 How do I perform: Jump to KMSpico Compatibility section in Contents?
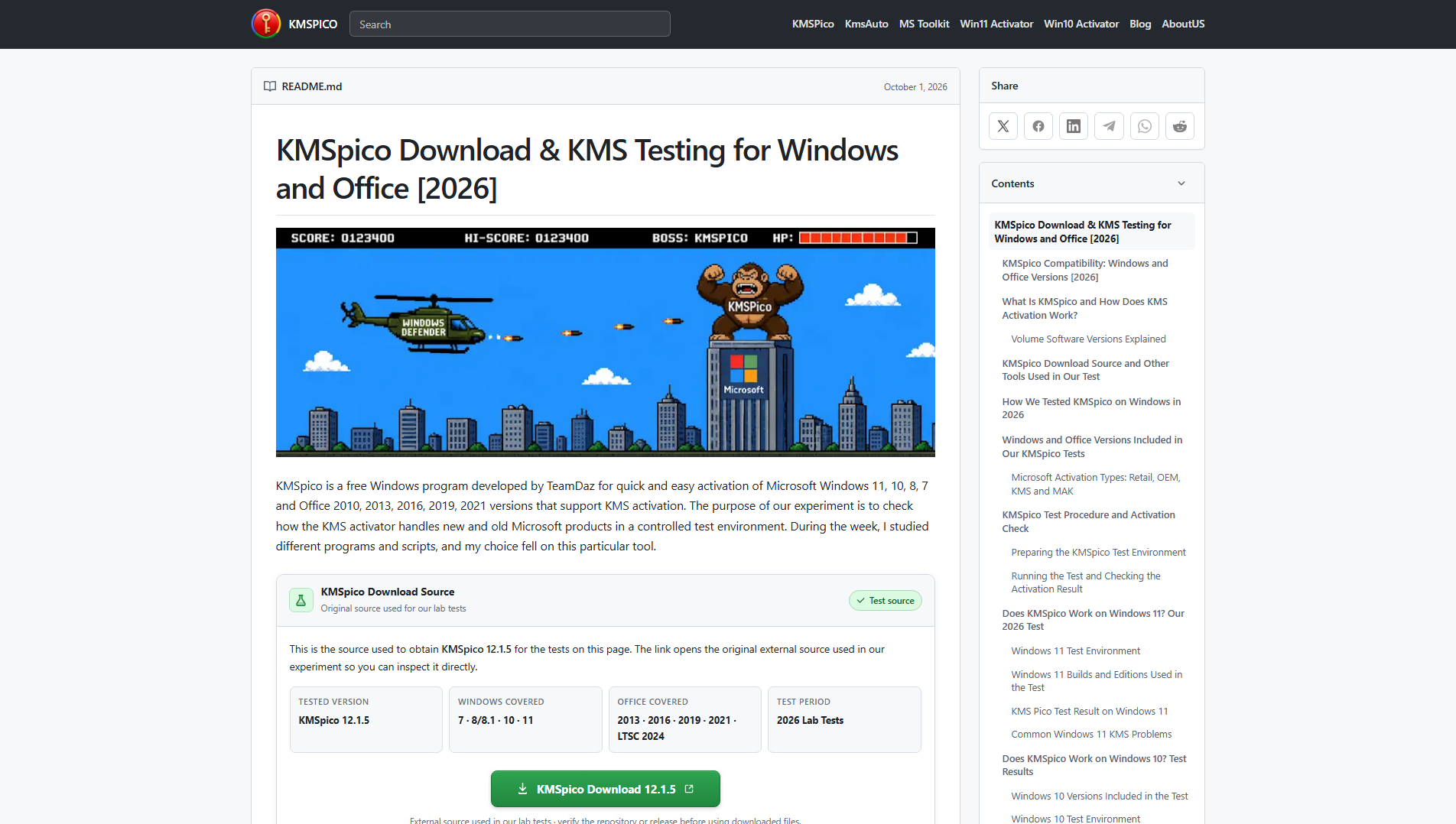tap(1085, 270)
